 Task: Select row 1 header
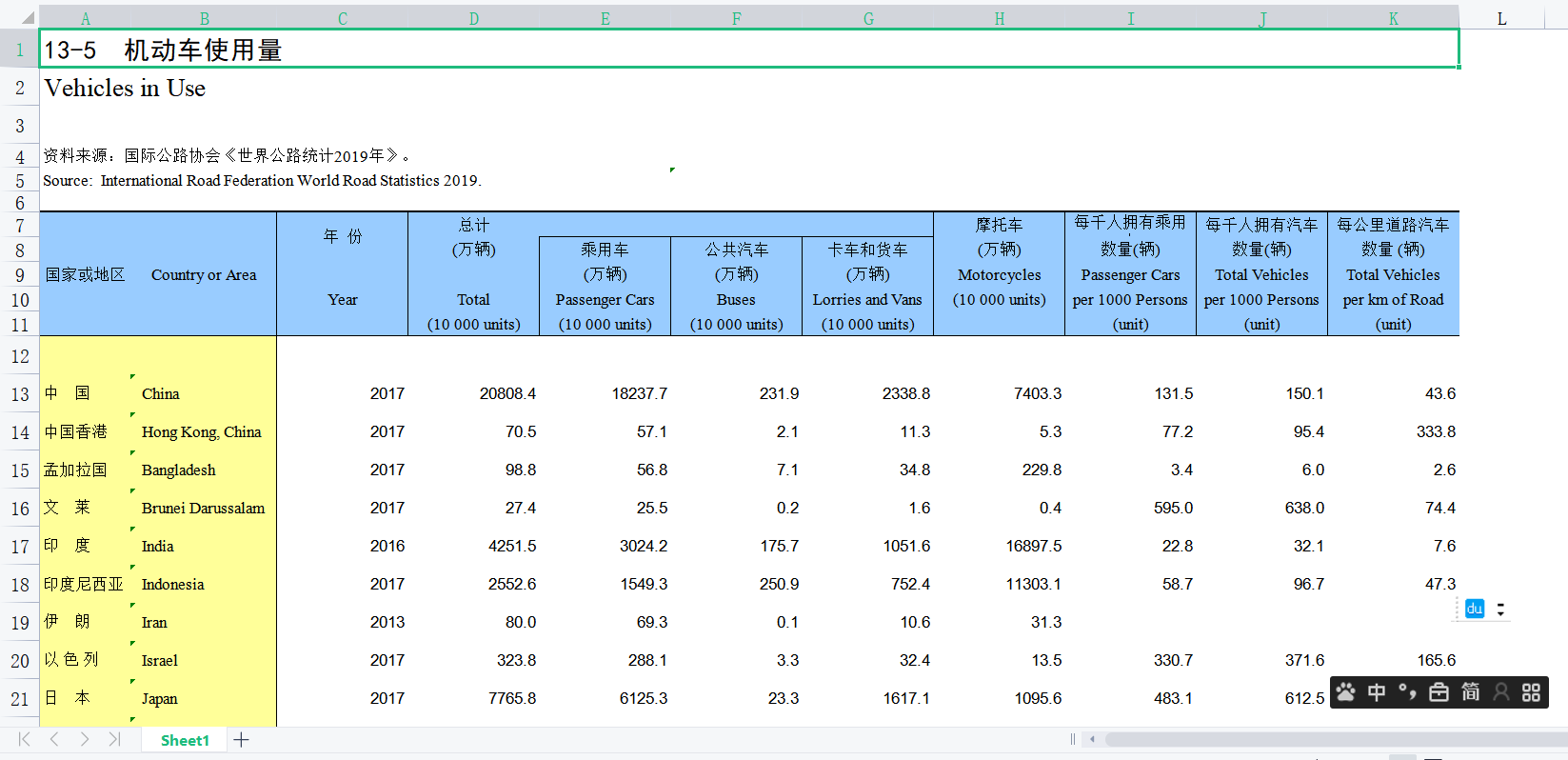point(20,50)
